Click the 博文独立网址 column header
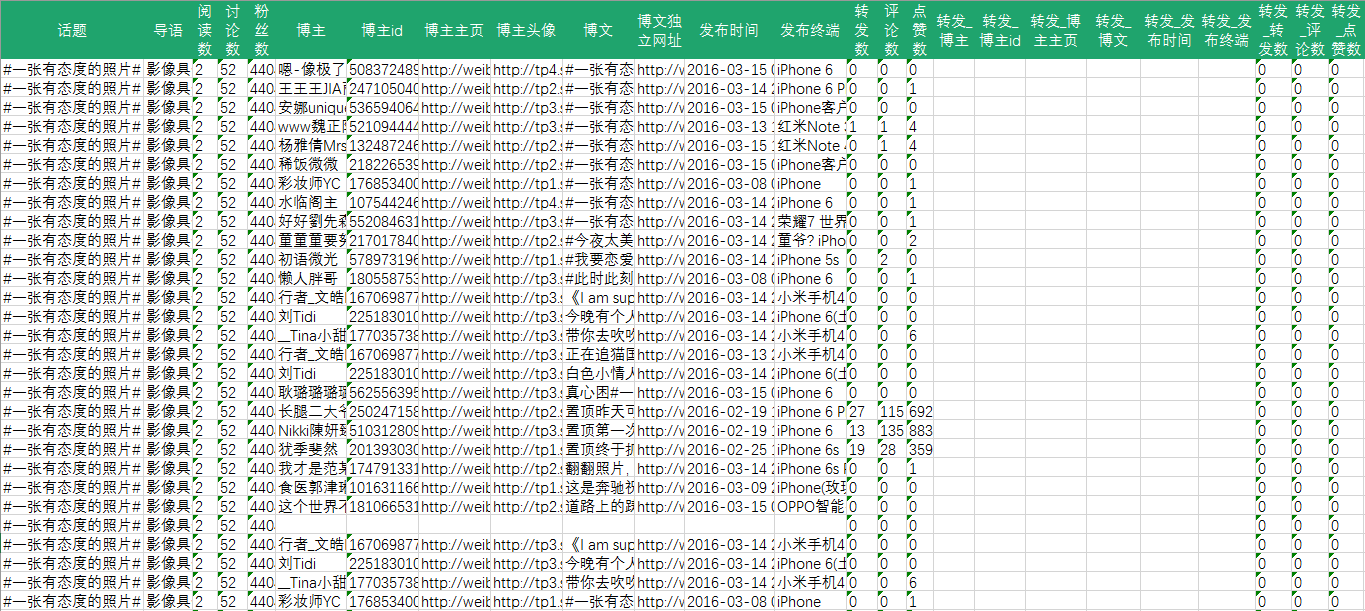 click(659, 30)
